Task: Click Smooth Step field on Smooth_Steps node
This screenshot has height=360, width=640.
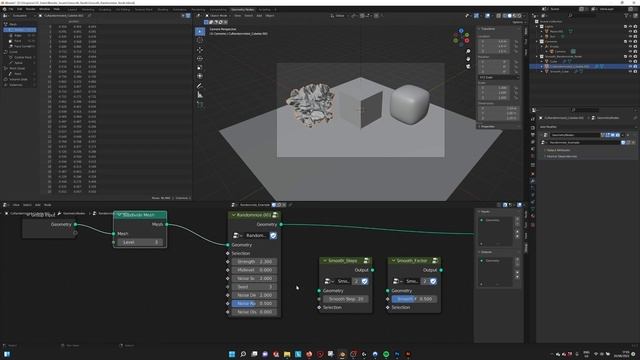Action: pyautogui.click(x=346, y=299)
